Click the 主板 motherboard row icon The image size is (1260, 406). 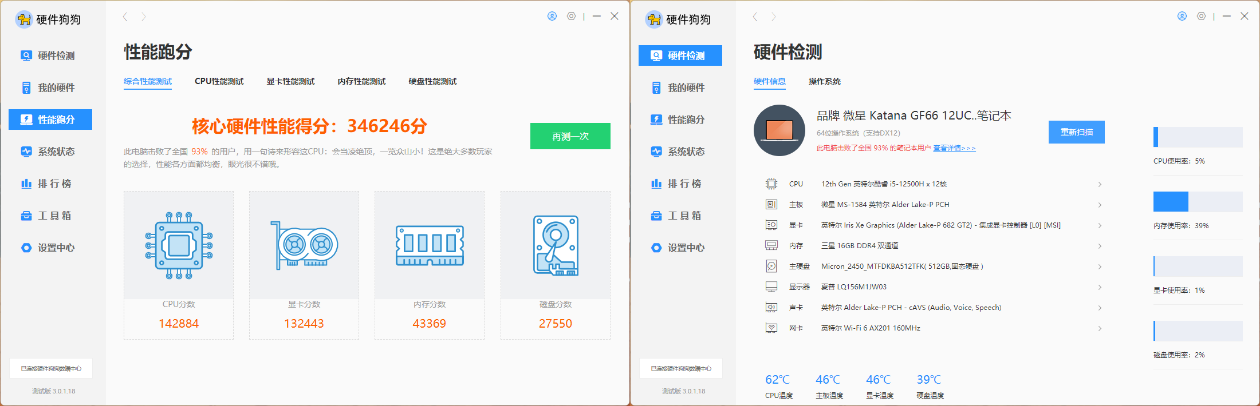[771, 204]
